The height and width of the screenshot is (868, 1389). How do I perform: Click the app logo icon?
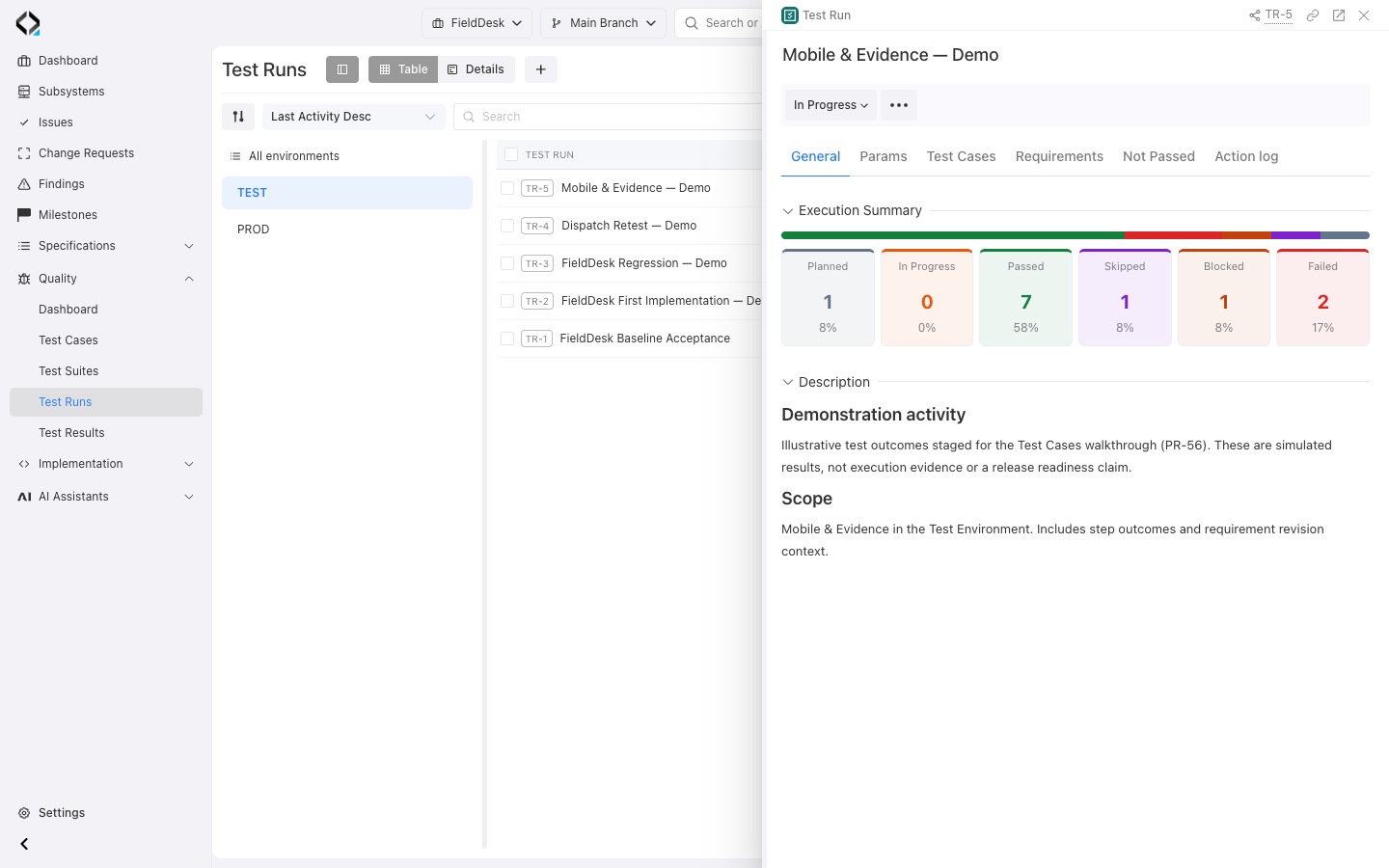pos(28,23)
